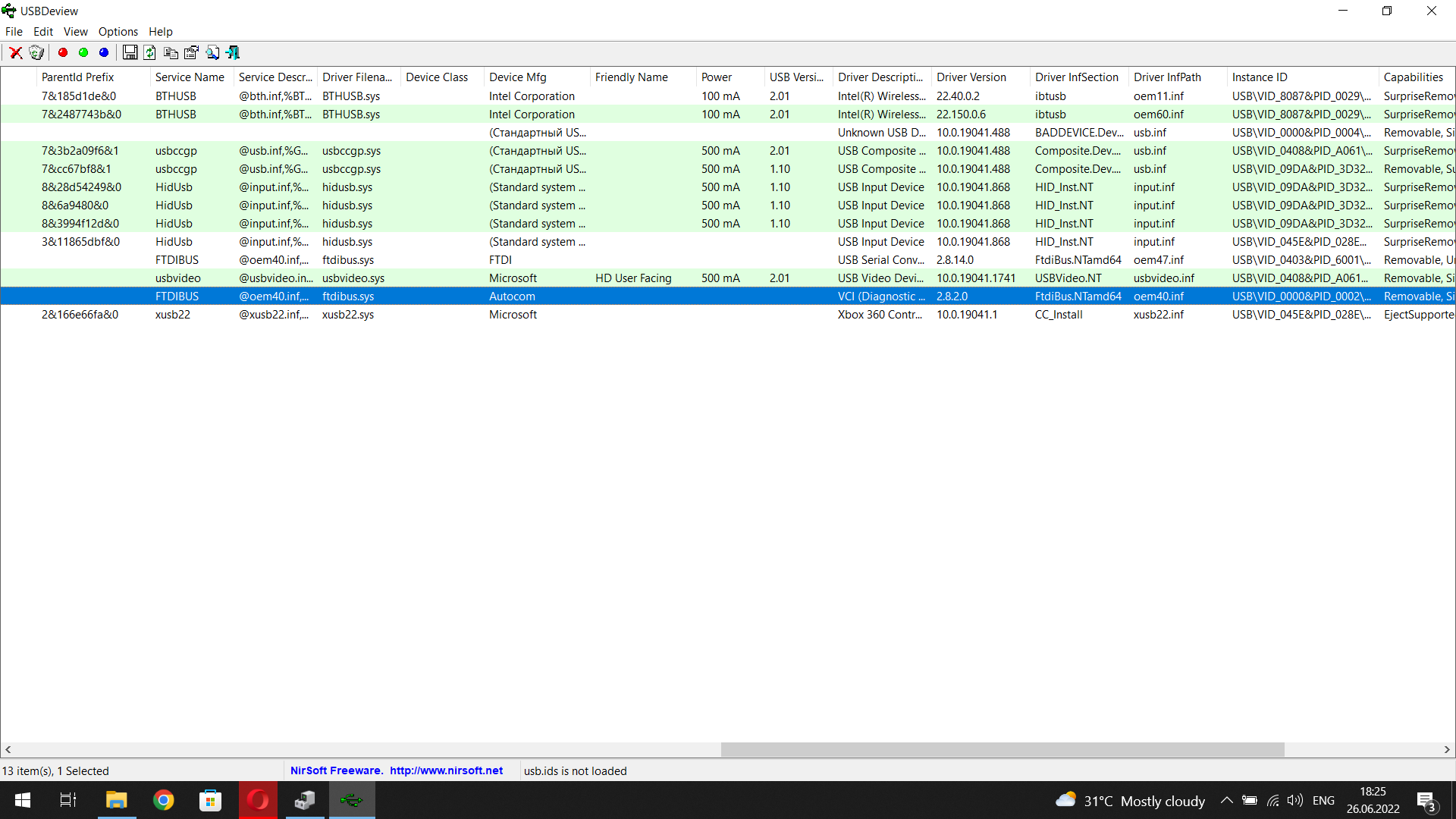Click the red ball disable device icon
Image resolution: width=1456 pixels, height=819 pixels.
point(63,52)
